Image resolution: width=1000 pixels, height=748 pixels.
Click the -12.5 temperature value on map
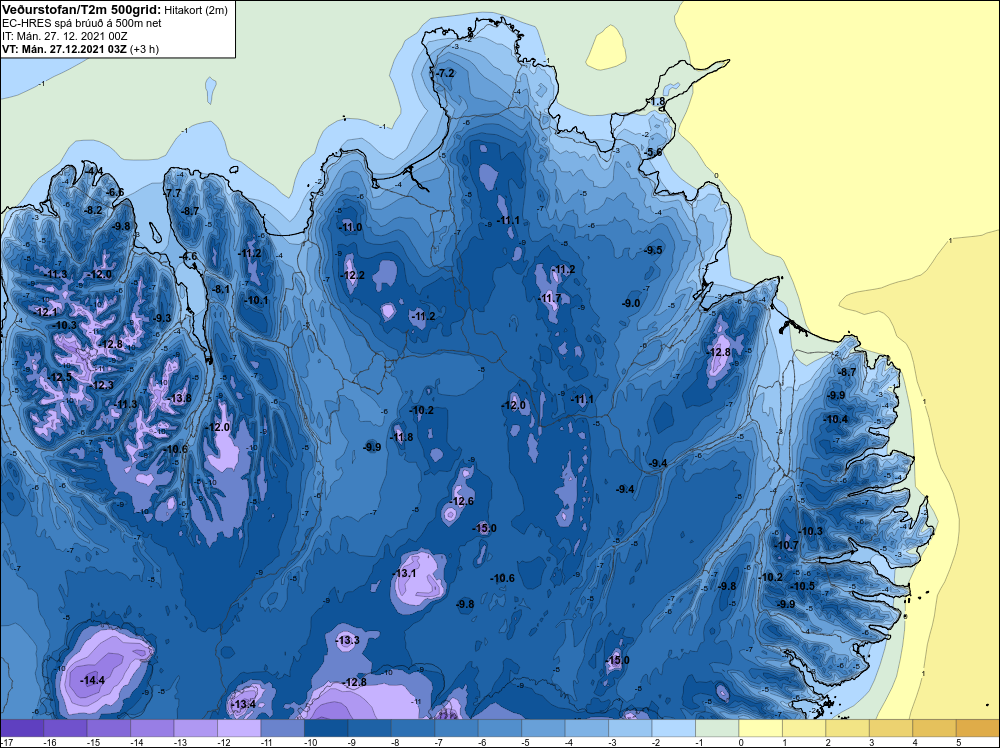pyautogui.click(x=59, y=377)
